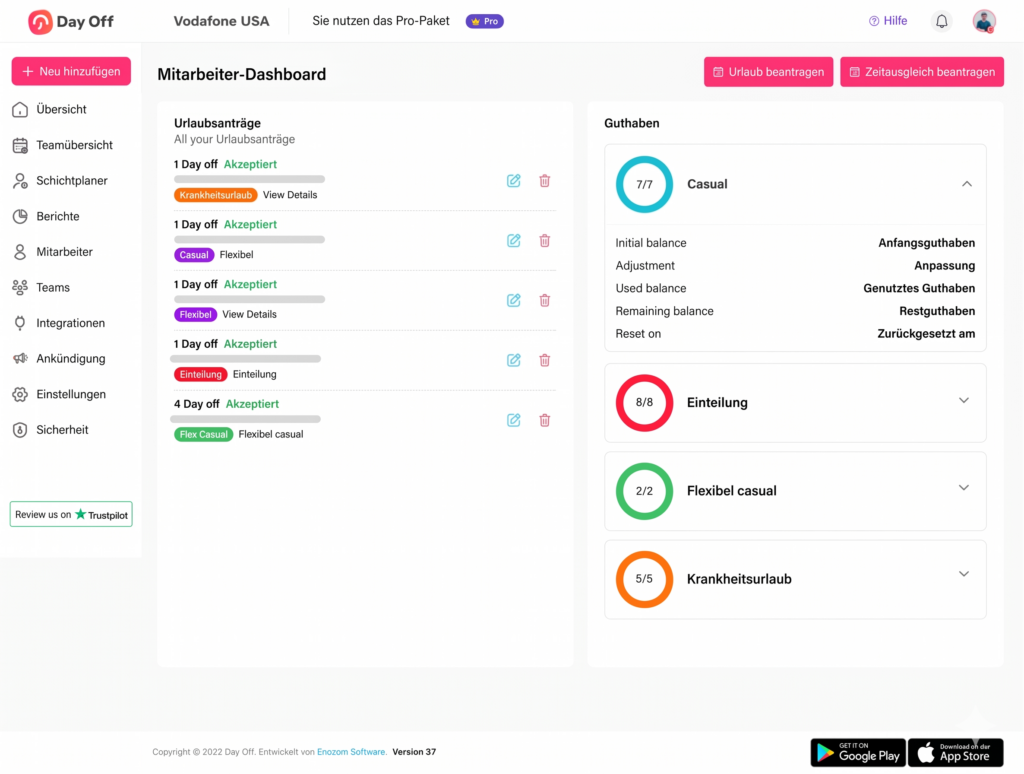
Task: Click the profile avatar picture
Action: (x=984, y=20)
